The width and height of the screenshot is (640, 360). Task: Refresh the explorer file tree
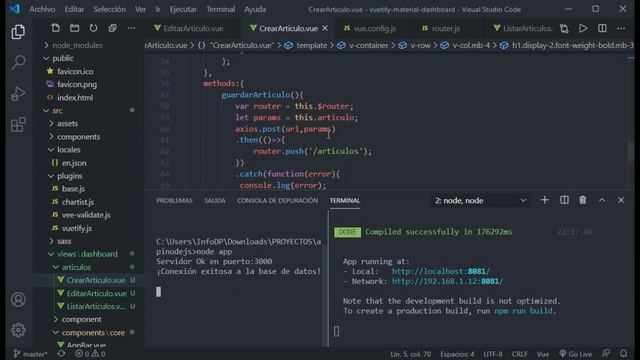pyautogui.click(x=93, y=28)
